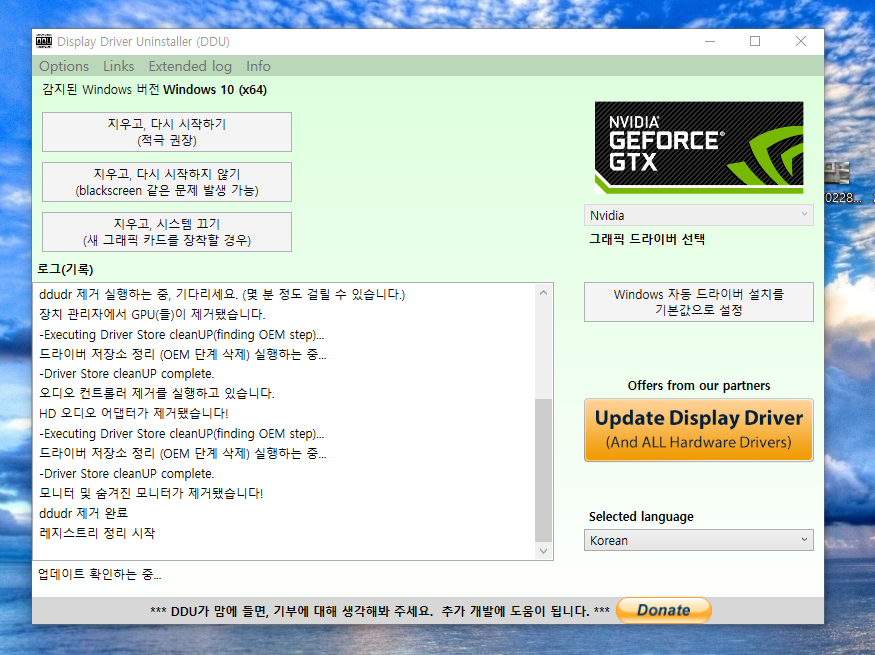Select log line '오디오 컨트롤러 제거를 실행하고 있습니다.'
The image size is (875, 655).
tap(156, 393)
